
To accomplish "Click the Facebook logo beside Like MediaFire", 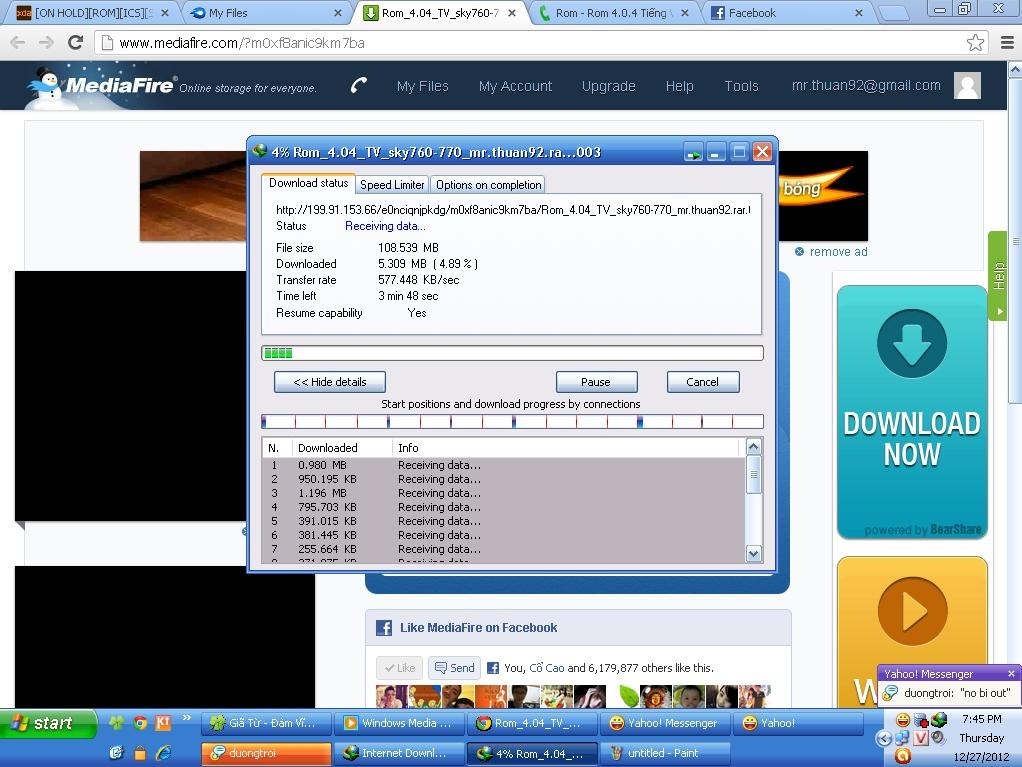I will 384,628.
